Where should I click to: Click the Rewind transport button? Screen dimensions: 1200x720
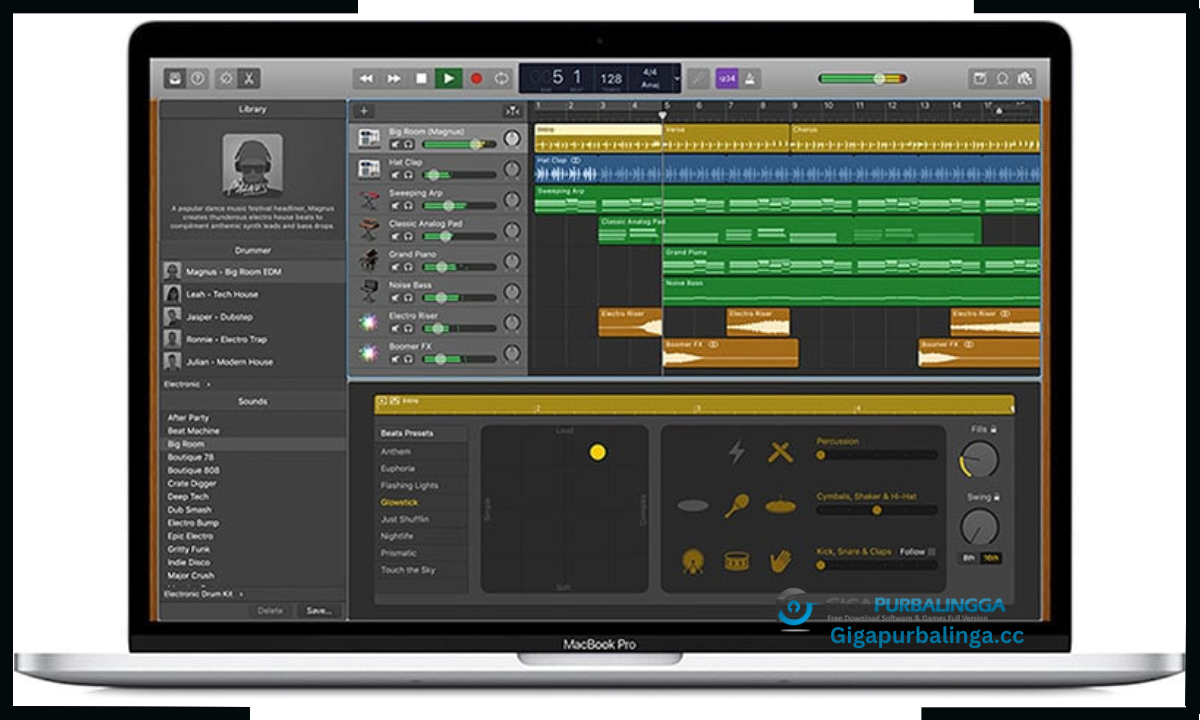367,78
